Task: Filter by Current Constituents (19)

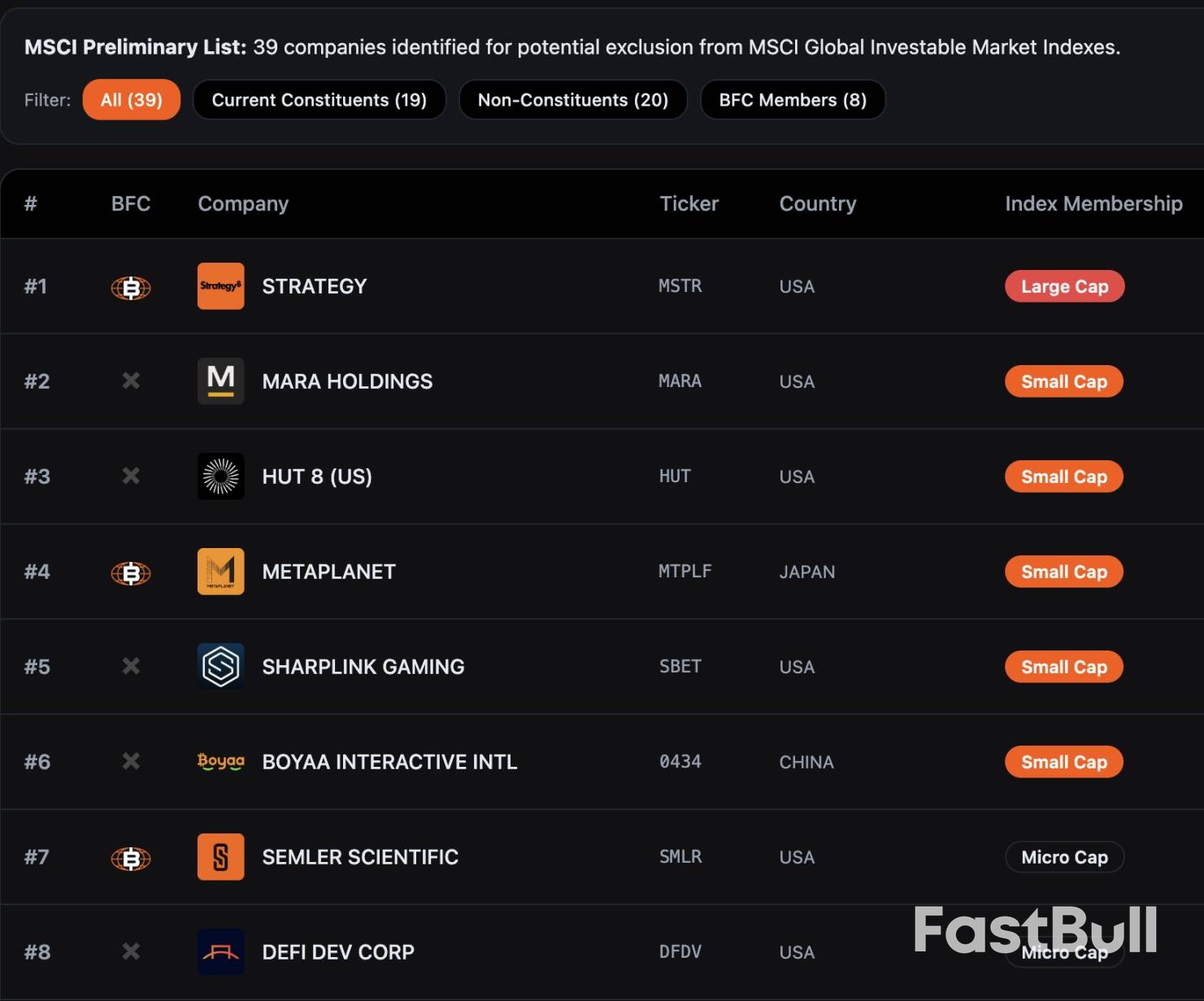Action: (319, 100)
